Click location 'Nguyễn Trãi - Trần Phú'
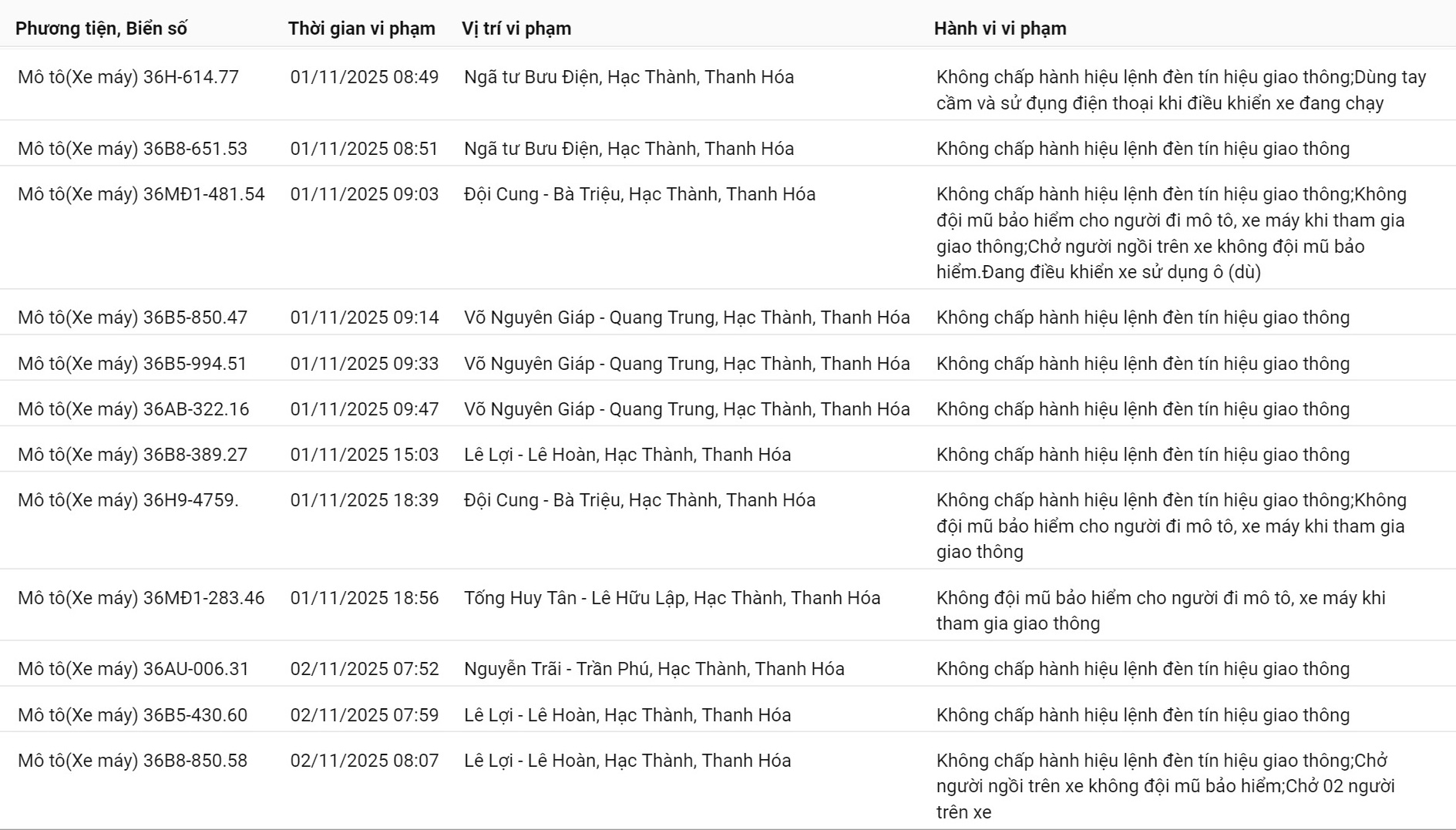The width and height of the screenshot is (1456, 830). pos(654,669)
